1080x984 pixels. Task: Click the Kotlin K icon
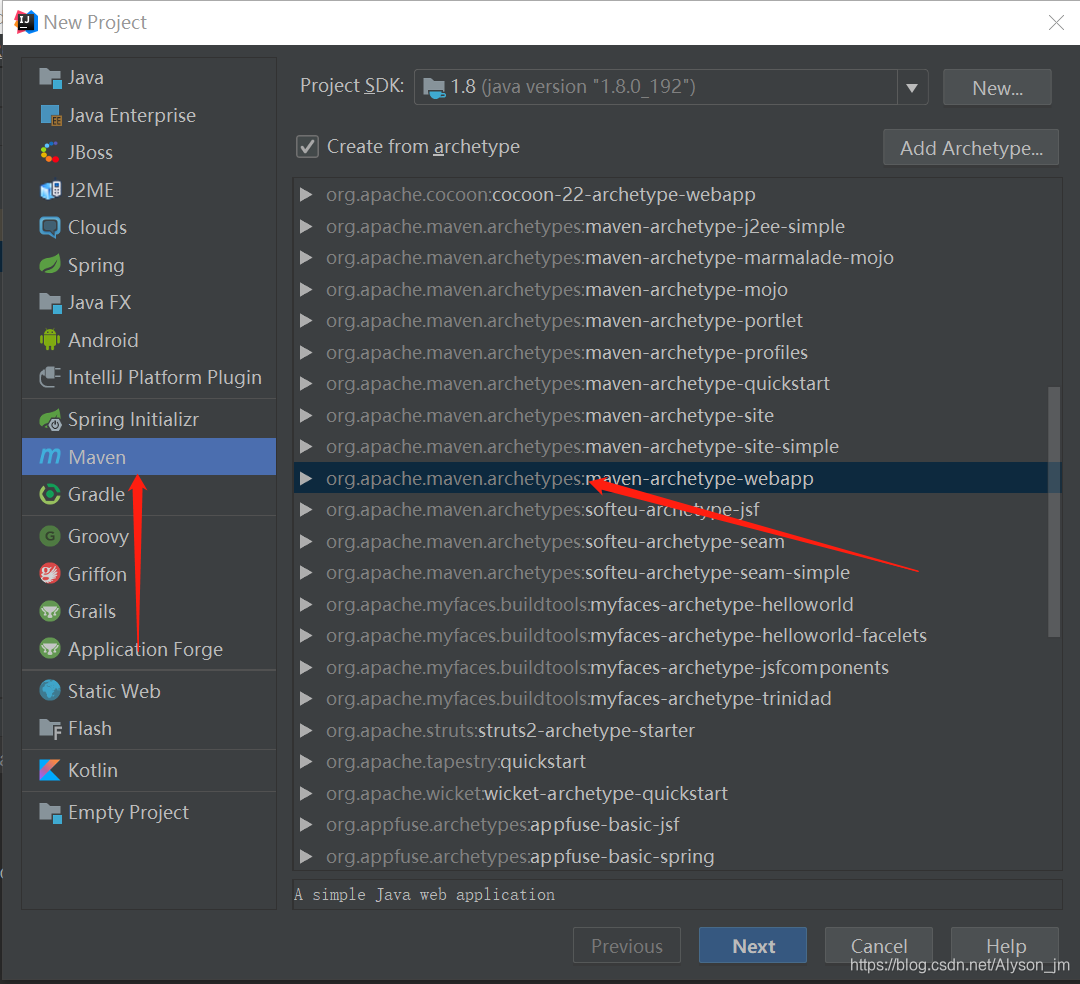click(x=50, y=770)
